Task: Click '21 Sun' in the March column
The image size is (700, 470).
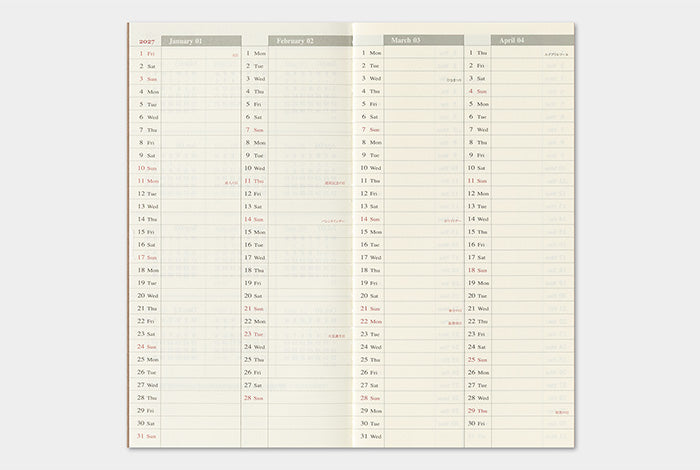Action: (x=371, y=308)
